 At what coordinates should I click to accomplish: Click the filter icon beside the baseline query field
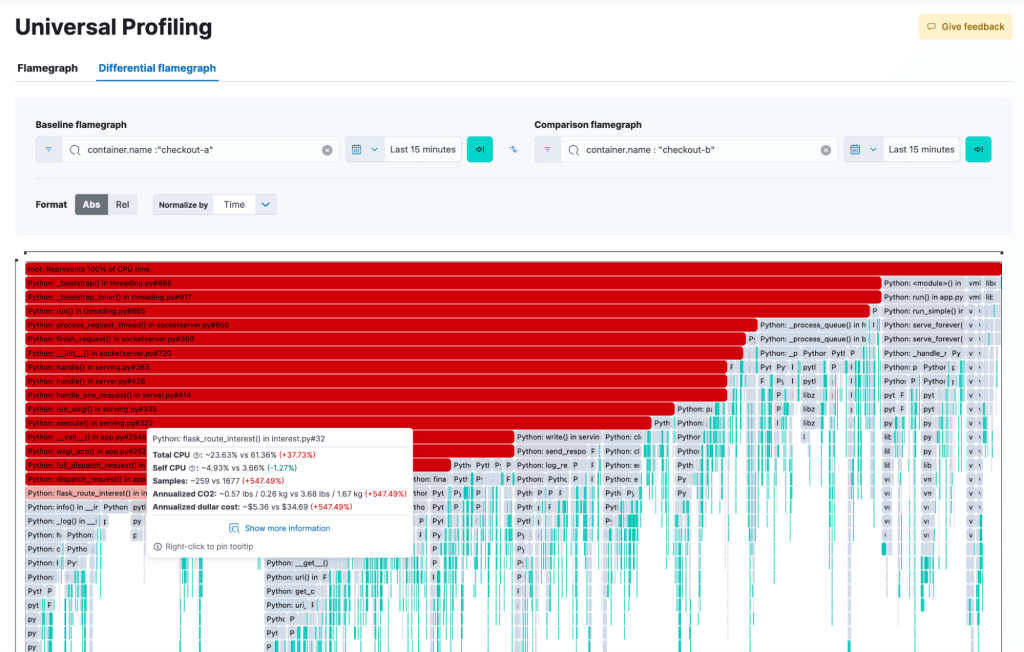click(x=48, y=149)
